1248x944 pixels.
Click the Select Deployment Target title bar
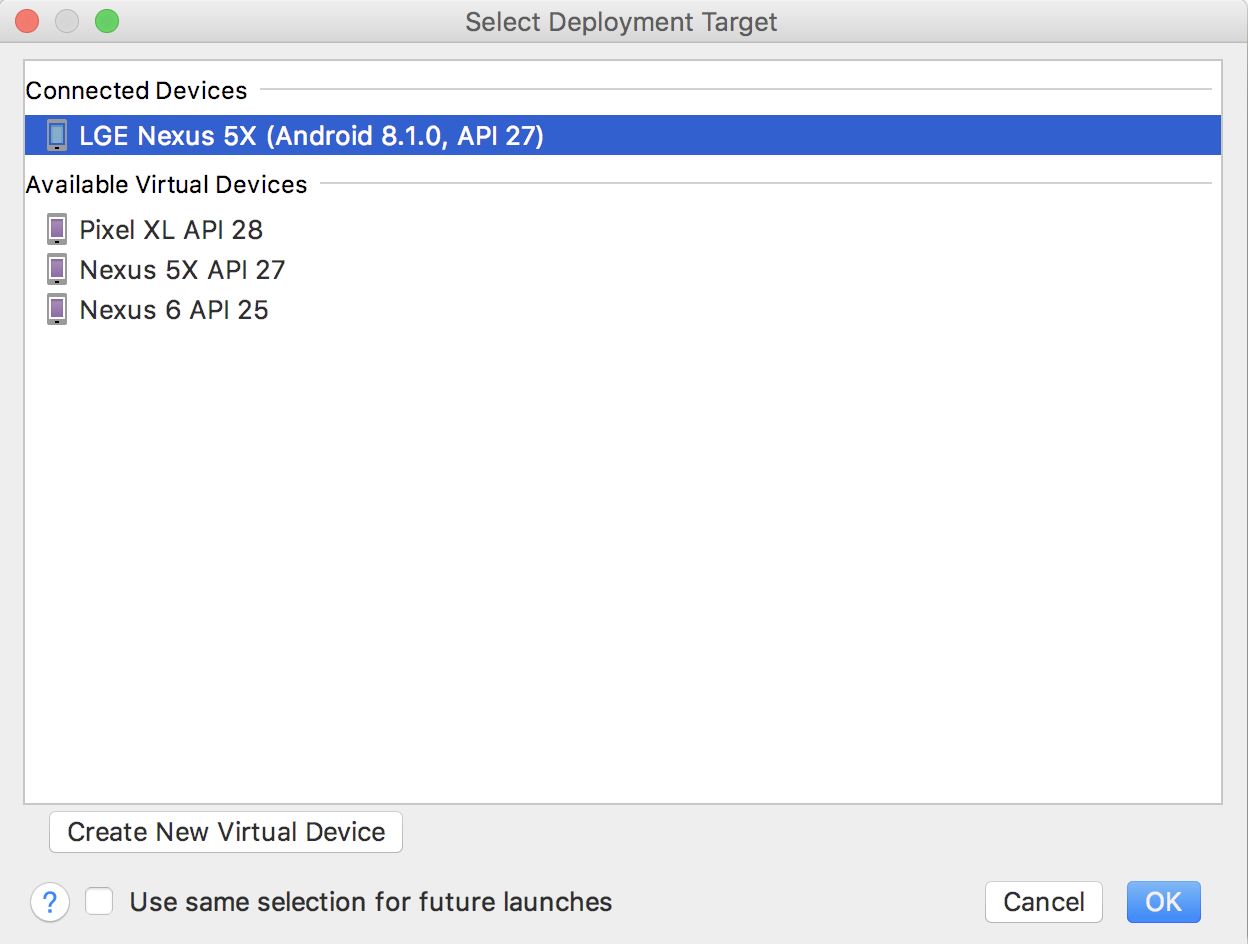pos(621,21)
